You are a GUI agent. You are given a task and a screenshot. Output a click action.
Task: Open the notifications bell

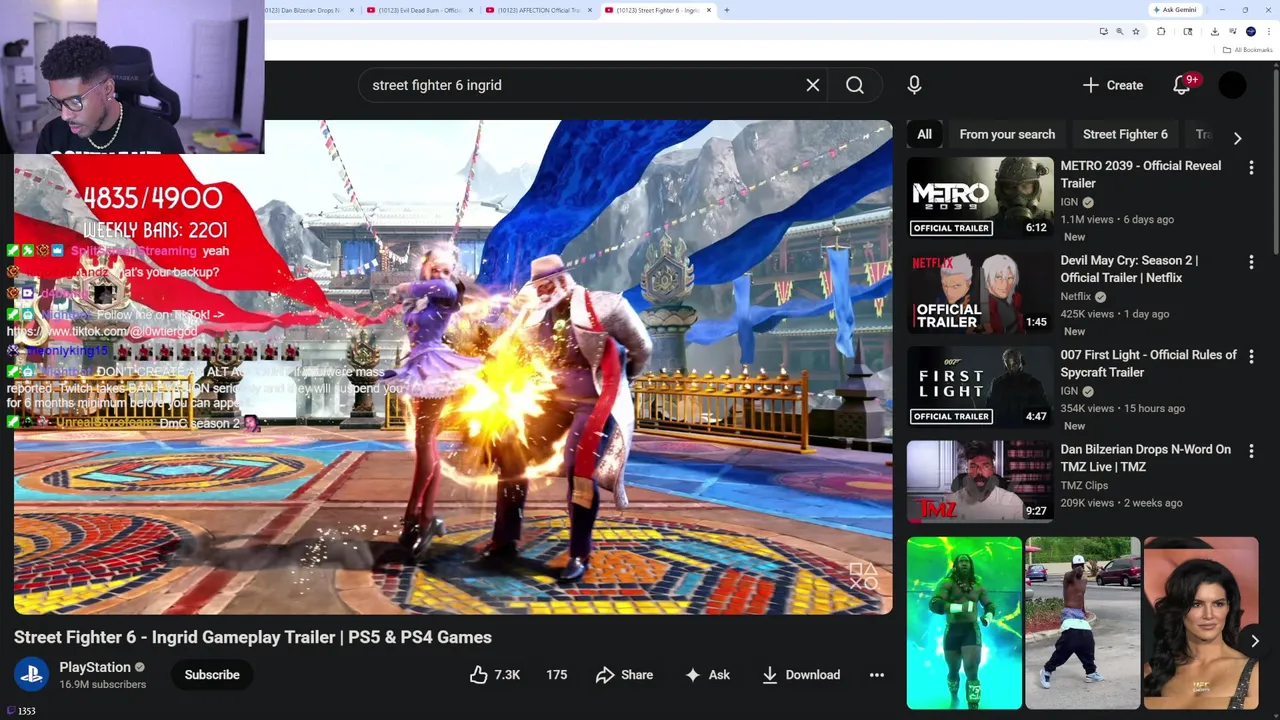(1182, 85)
